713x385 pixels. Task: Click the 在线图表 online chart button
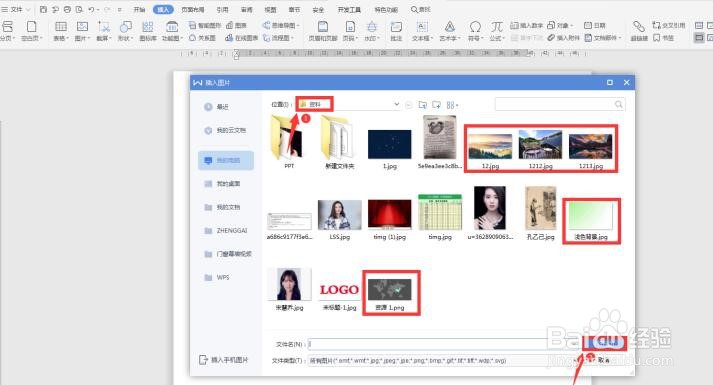(x=241, y=38)
